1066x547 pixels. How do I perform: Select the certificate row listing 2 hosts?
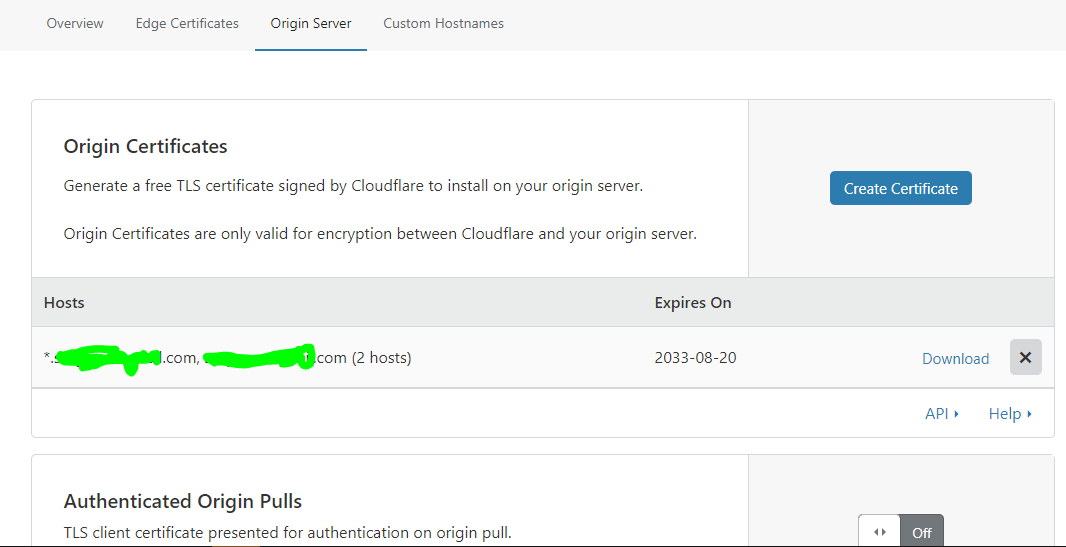point(543,357)
